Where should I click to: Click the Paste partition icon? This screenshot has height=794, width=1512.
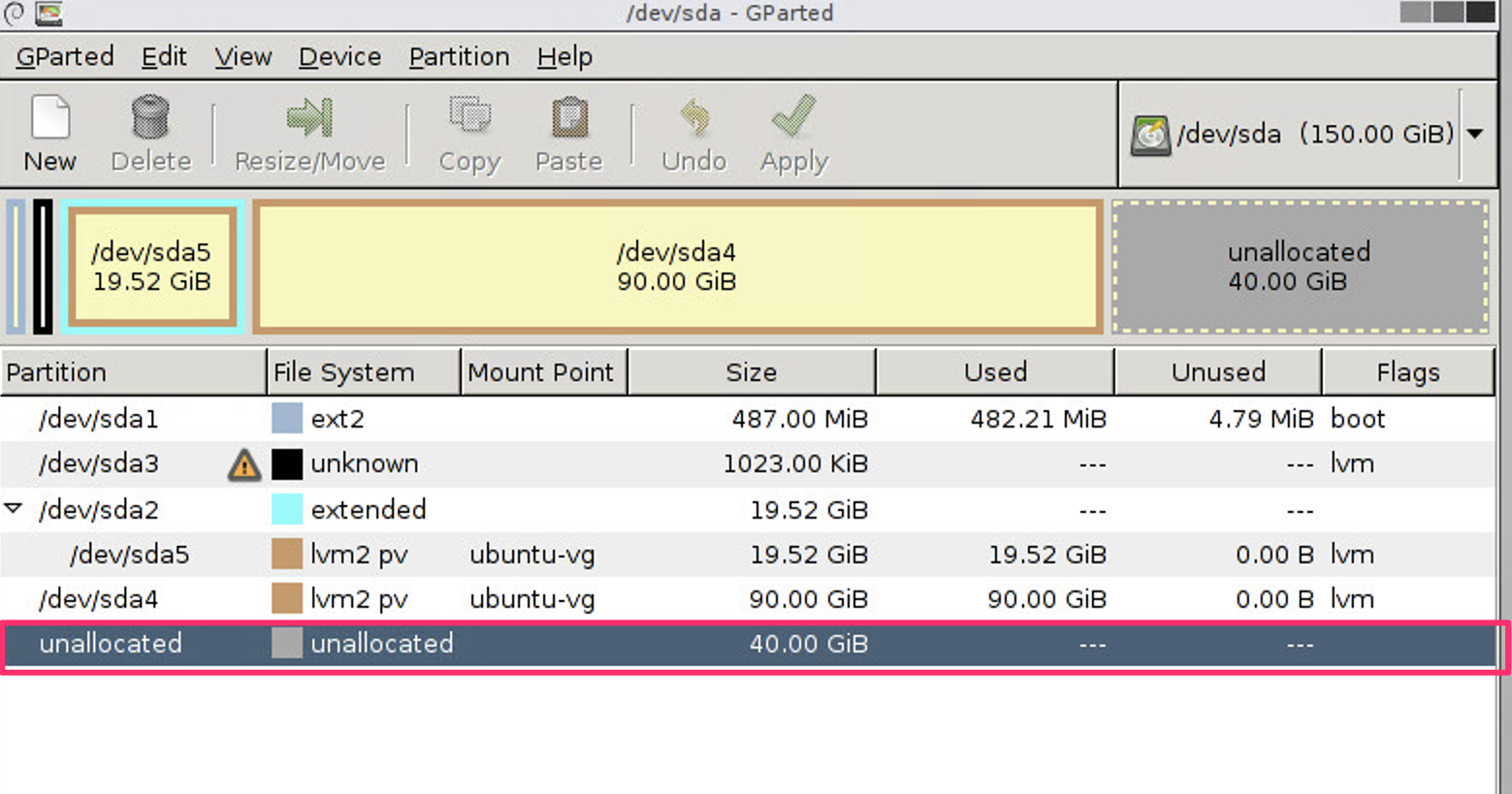568,131
